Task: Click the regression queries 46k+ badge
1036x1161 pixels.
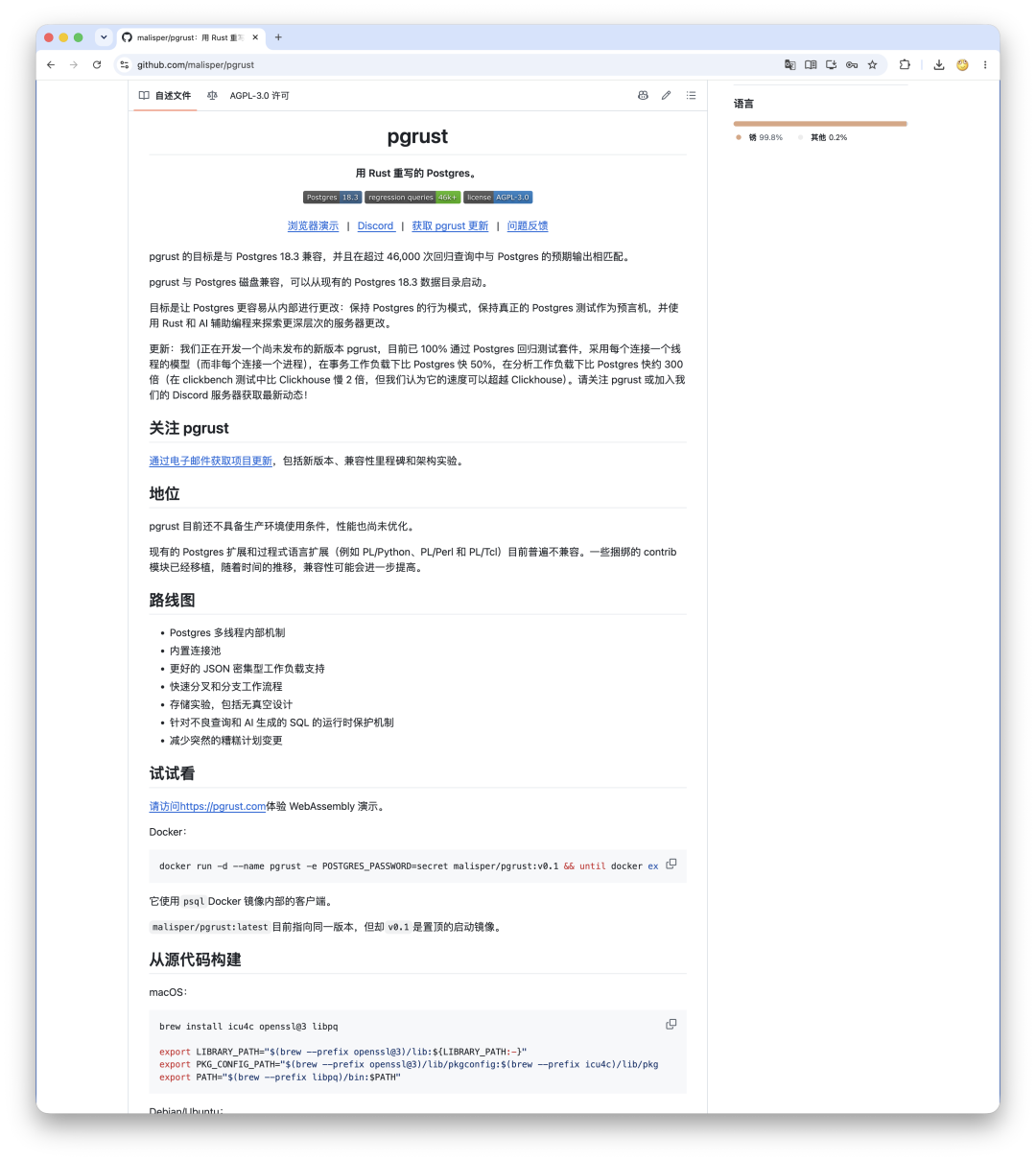Action: pyautogui.click(x=412, y=198)
